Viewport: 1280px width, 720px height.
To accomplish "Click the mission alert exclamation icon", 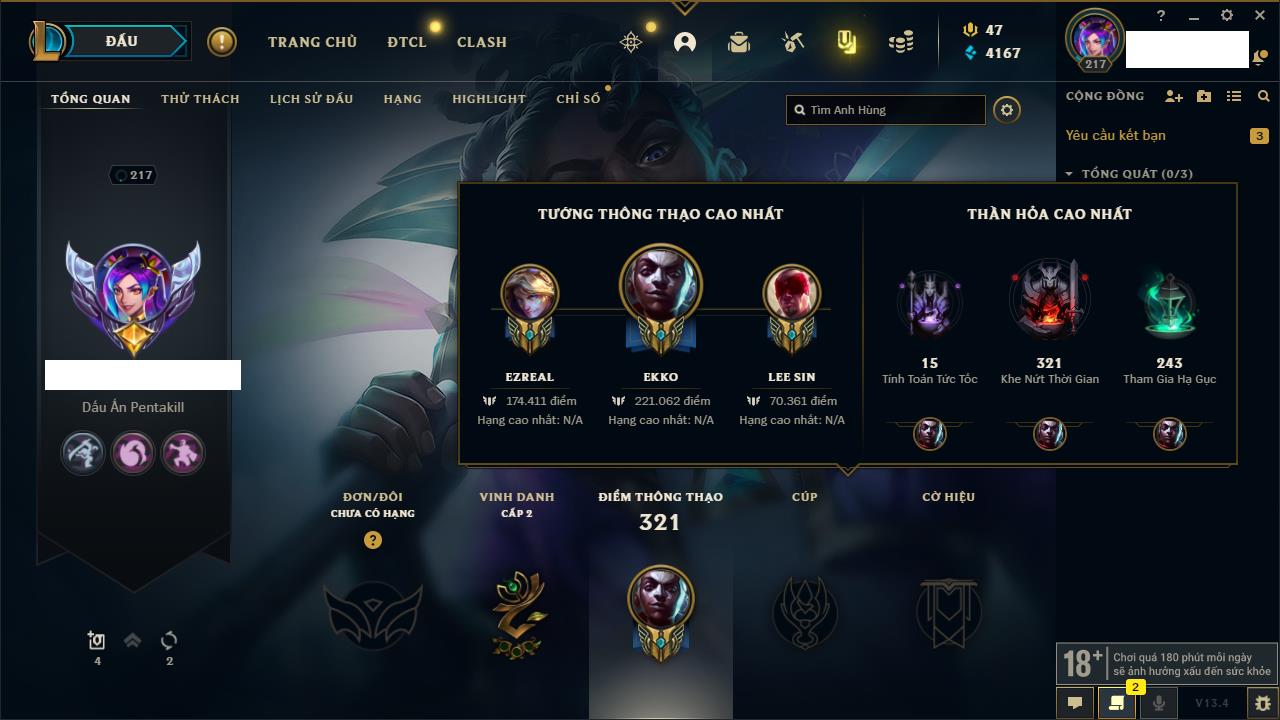I will tap(222, 42).
